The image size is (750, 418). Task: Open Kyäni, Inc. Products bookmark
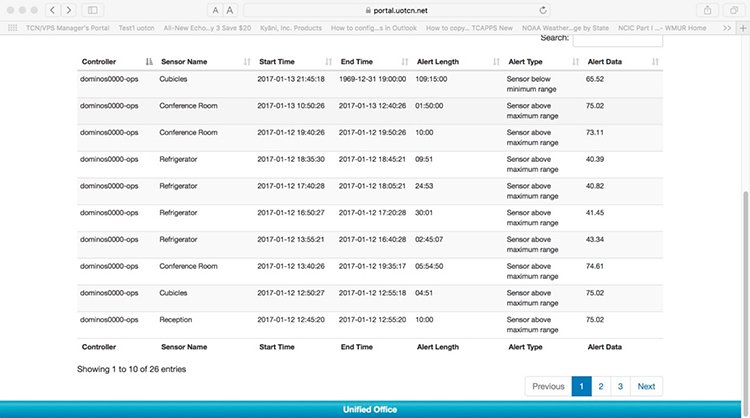click(x=291, y=28)
